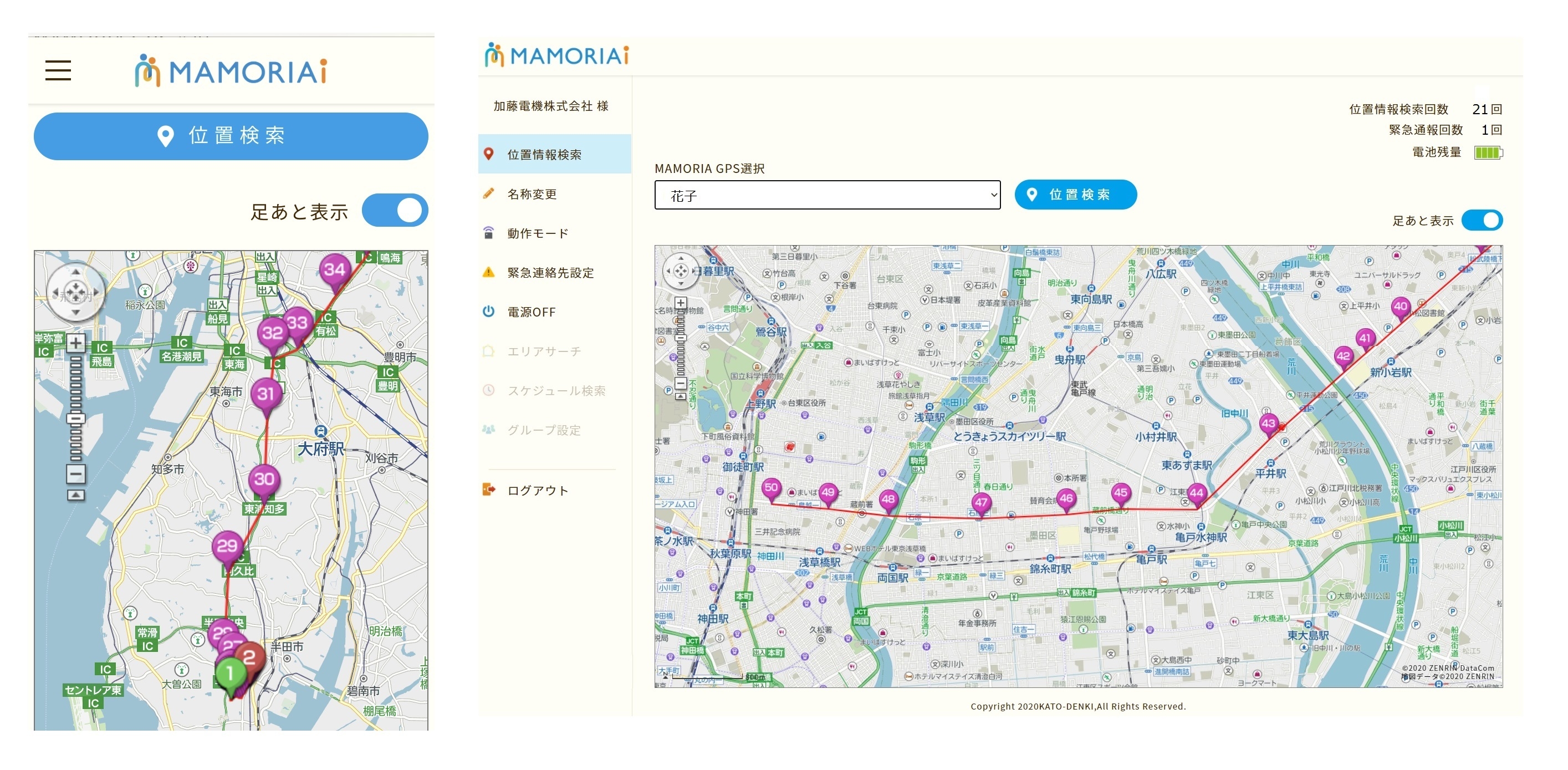Toggle 足あと表示 switch in desktop view
This screenshot has width=1568, height=770.
(x=1482, y=220)
